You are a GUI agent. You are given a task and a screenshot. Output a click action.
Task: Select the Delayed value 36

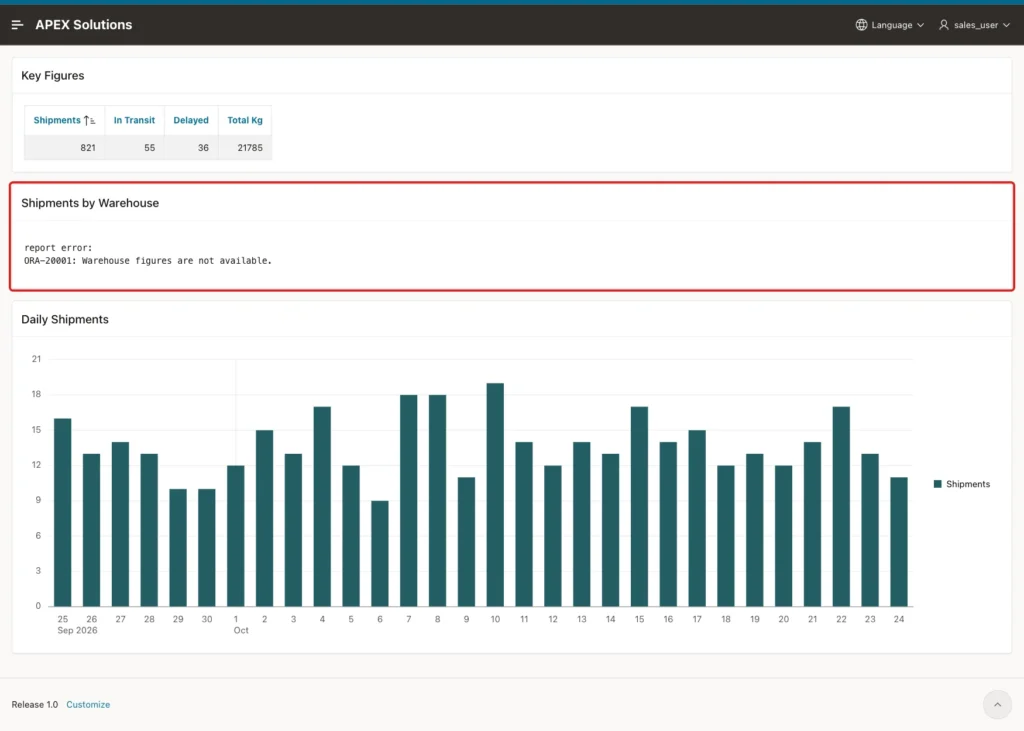(203, 148)
